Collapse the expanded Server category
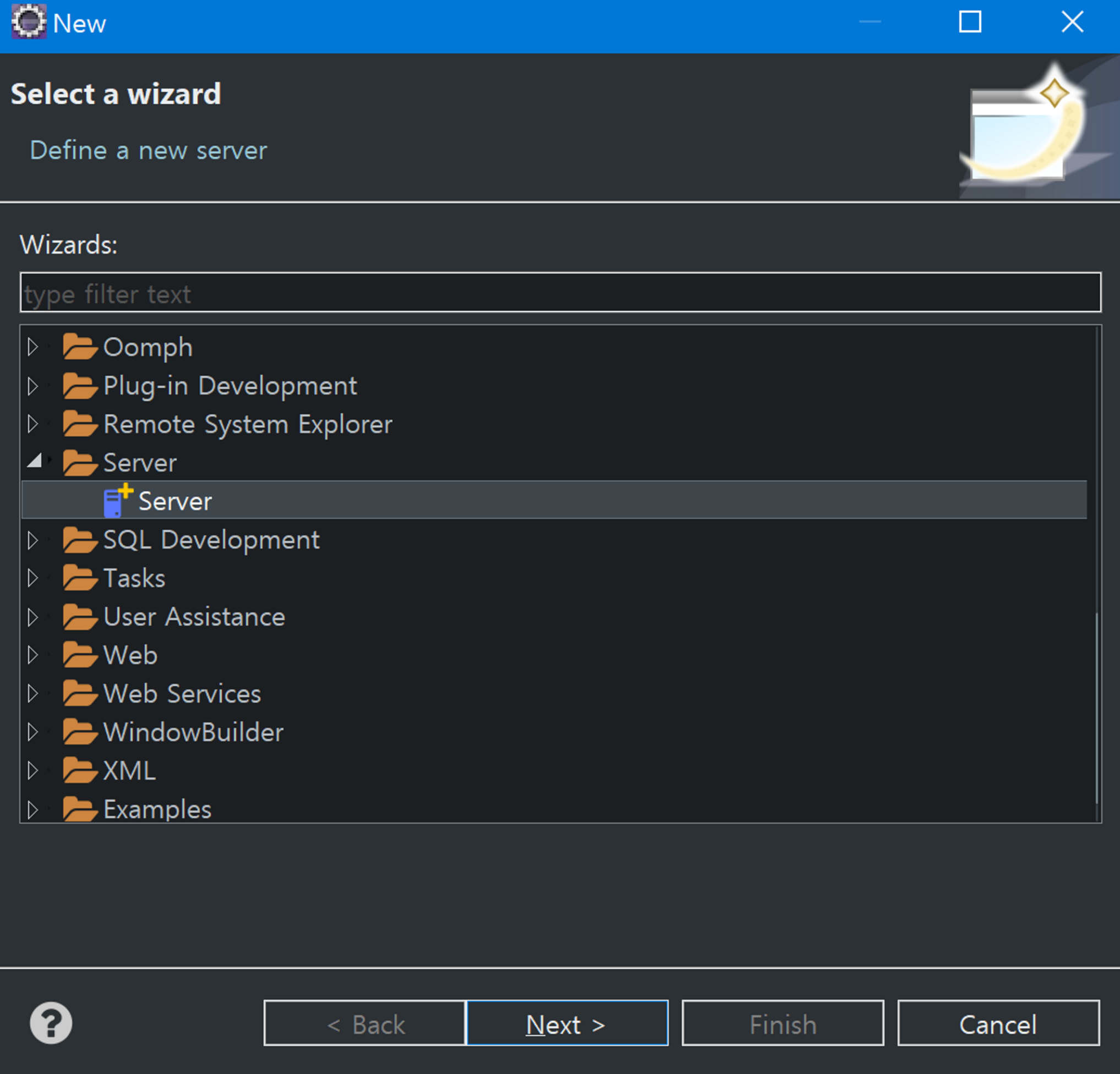 [x=35, y=462]
